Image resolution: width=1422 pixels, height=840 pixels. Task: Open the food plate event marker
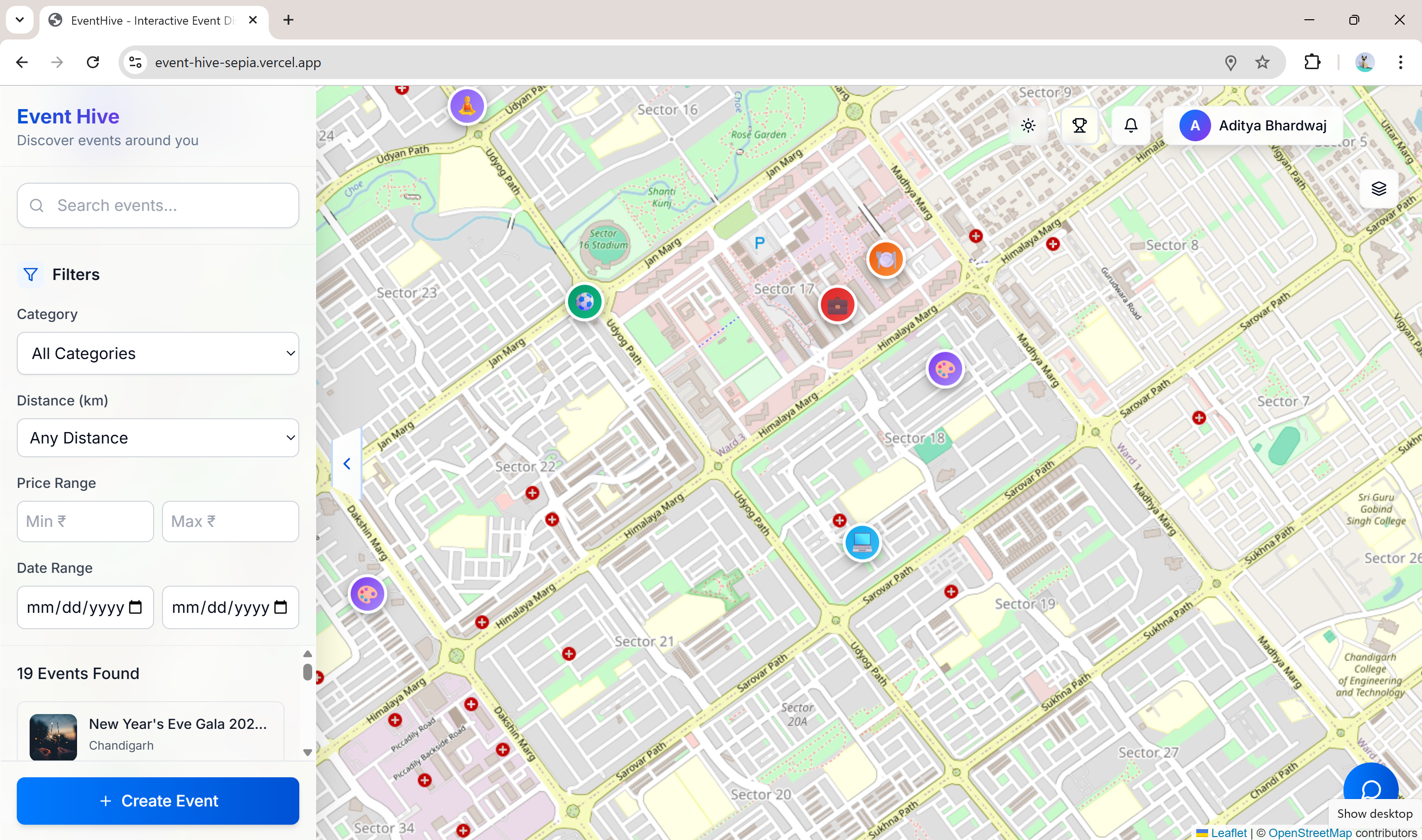click(885, 259)
